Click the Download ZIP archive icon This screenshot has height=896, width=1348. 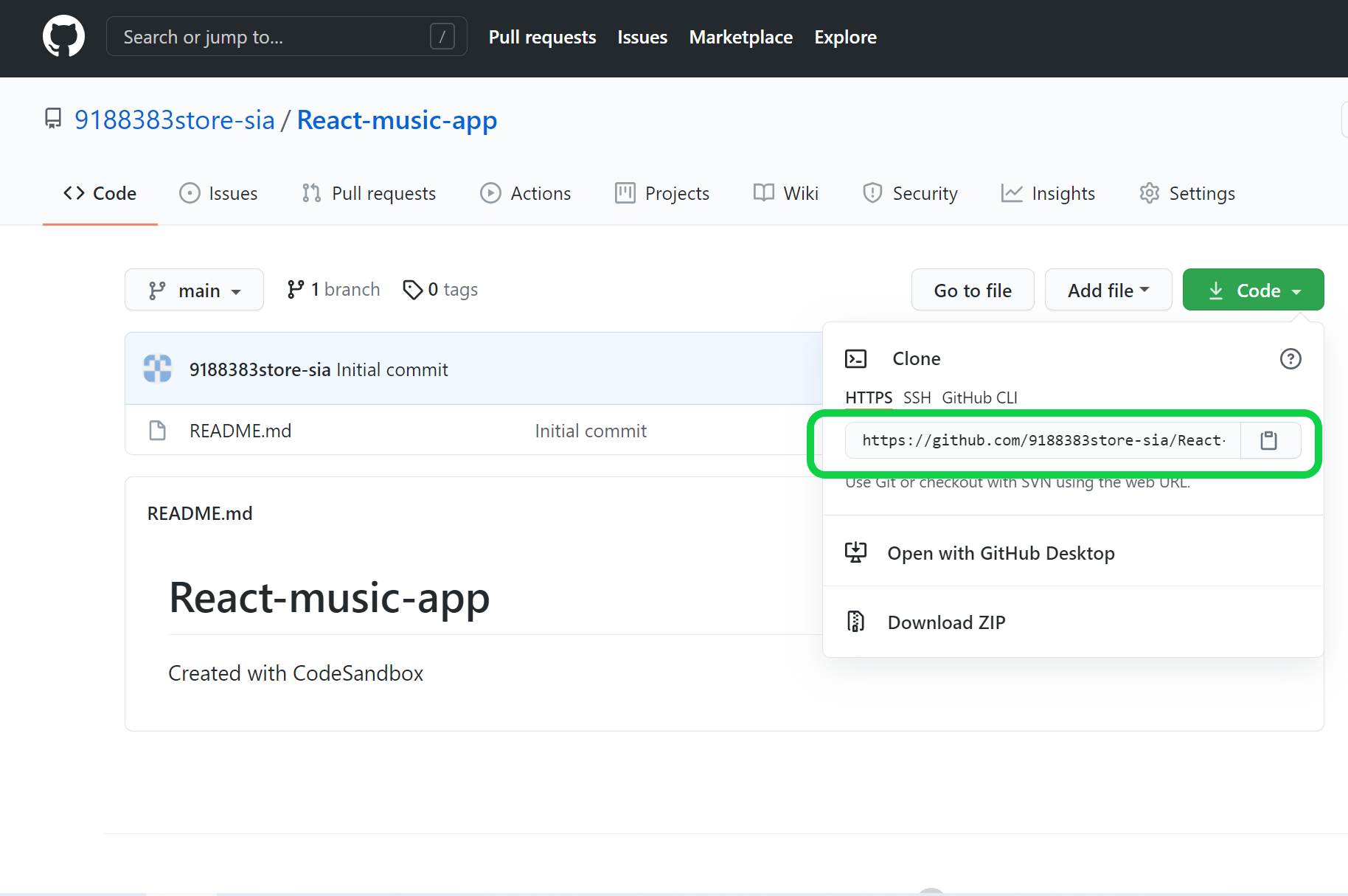point(855,622)
